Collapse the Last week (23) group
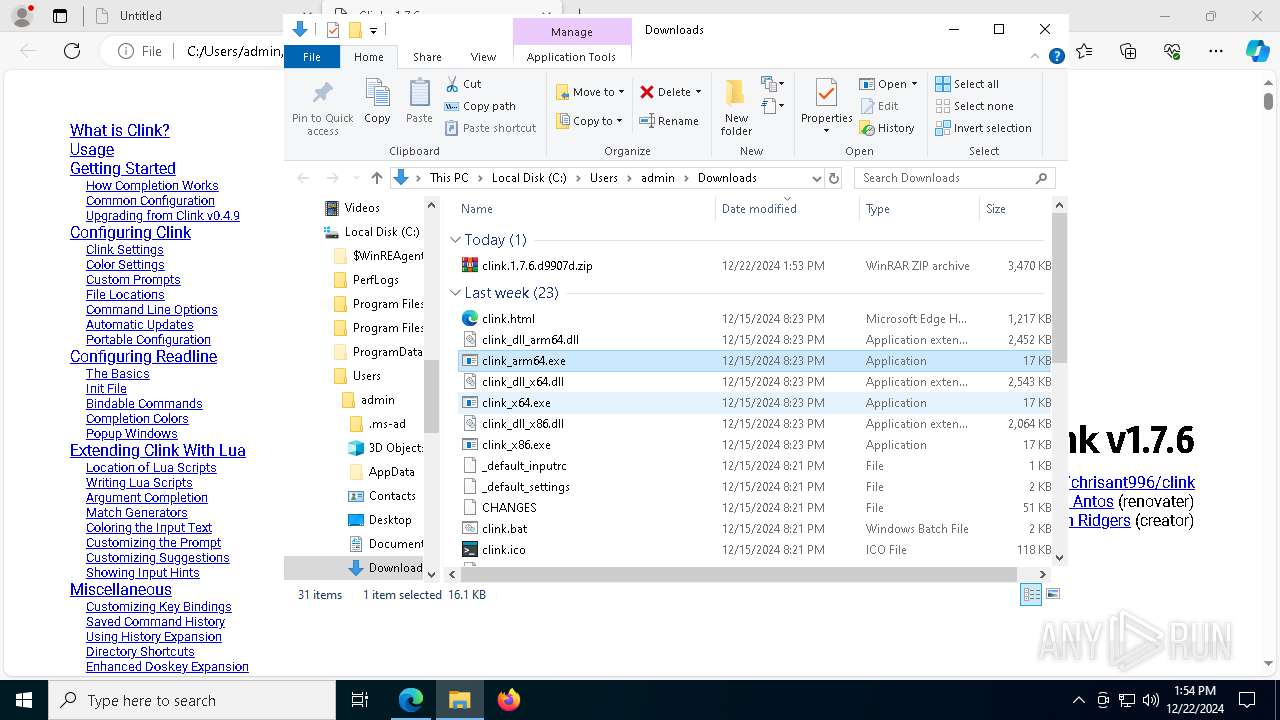This screenshot has width=1280, height=720. (455, 293)
